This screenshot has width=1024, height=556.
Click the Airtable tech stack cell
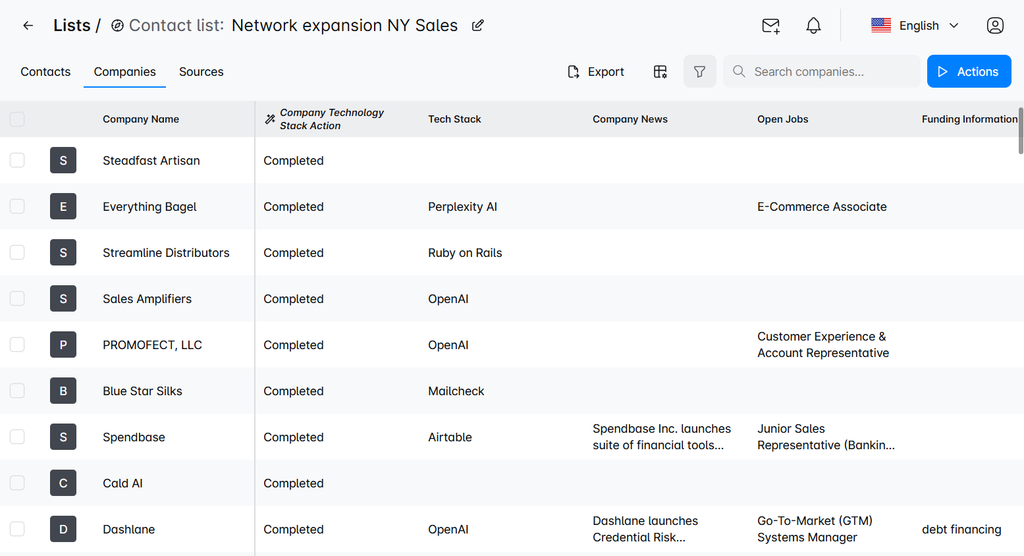[450, 437]
